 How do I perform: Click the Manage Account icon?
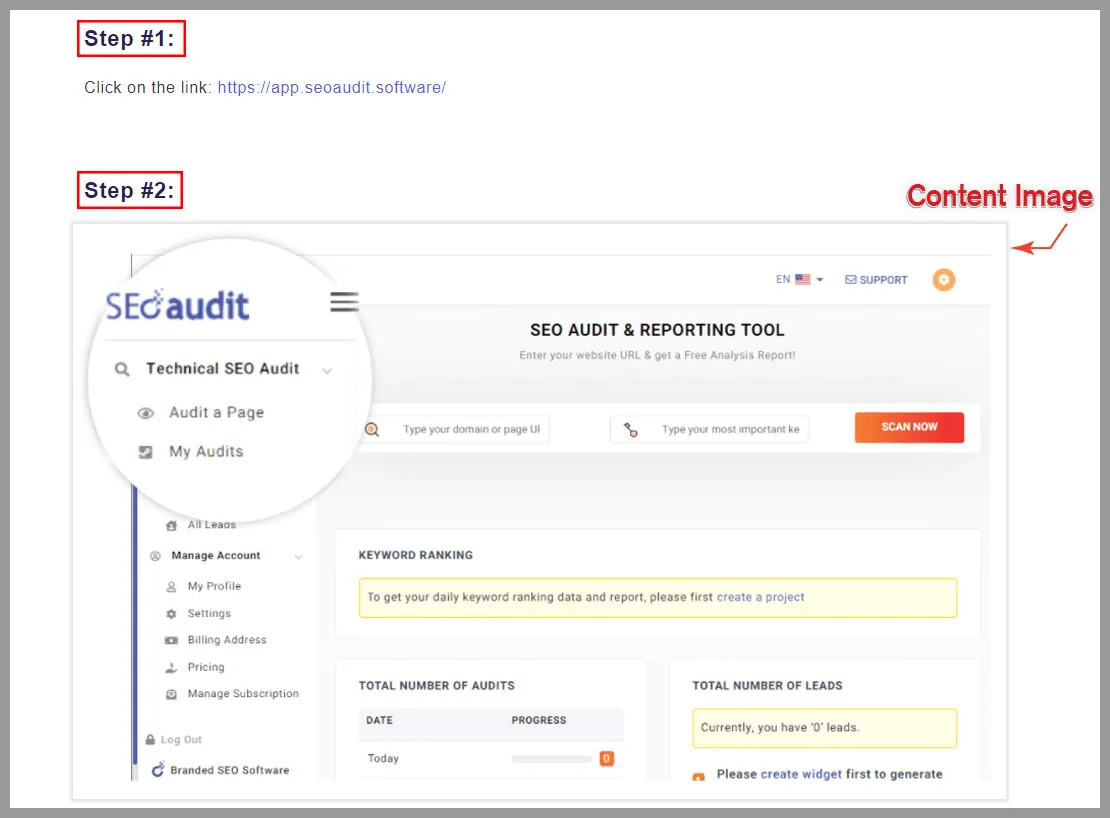click(155, 556)
